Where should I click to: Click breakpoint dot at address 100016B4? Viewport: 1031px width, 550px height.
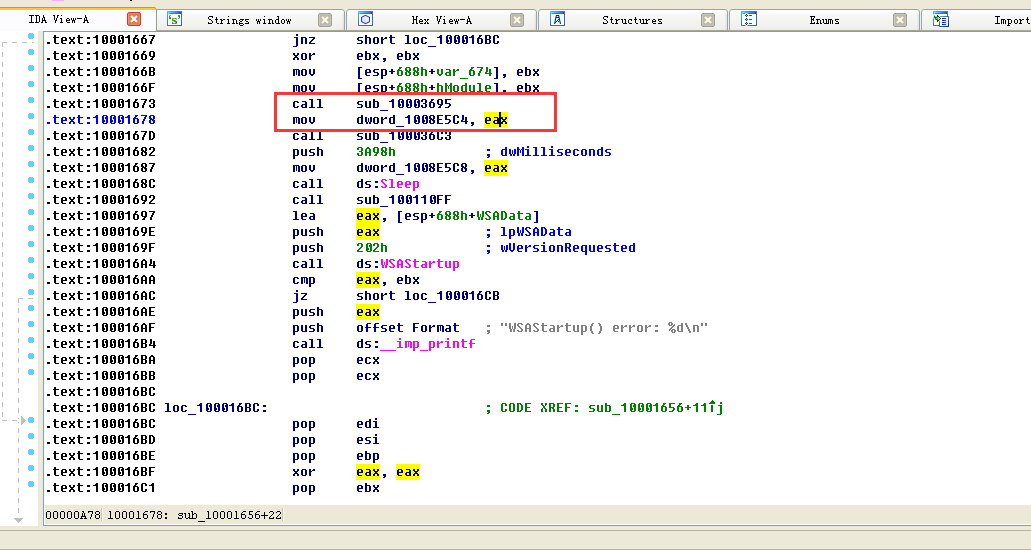[x=31, y=341]
